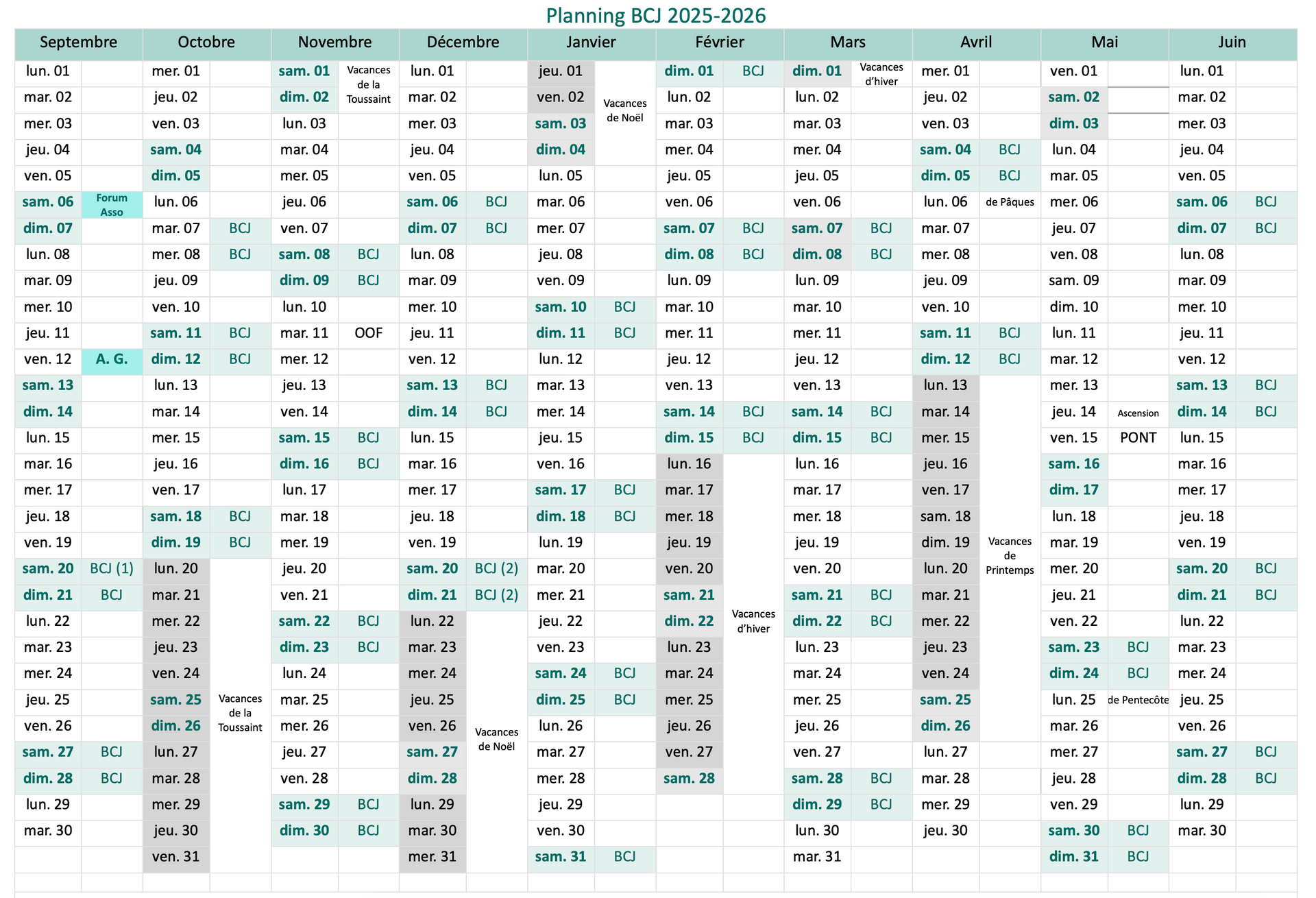The height and width of the screenshot is (898, 1316).
Task: Select the cyan Forum Asso cell
Action: pos(112,205)
